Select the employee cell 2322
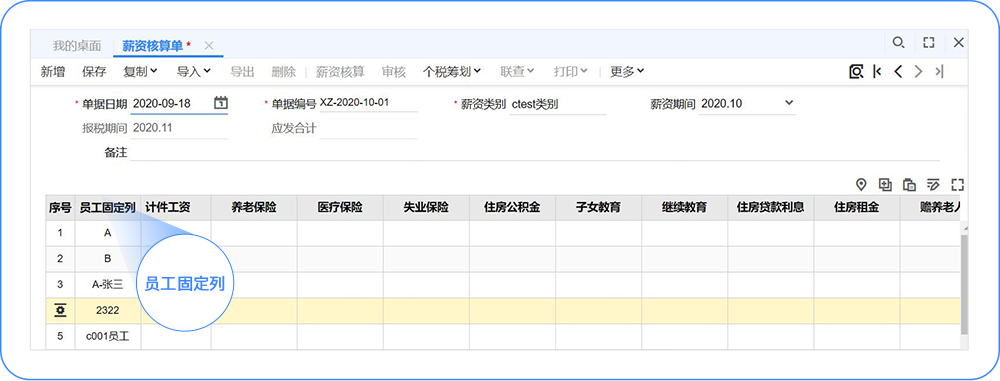The image size is (1000, 381). click(108, 311)
